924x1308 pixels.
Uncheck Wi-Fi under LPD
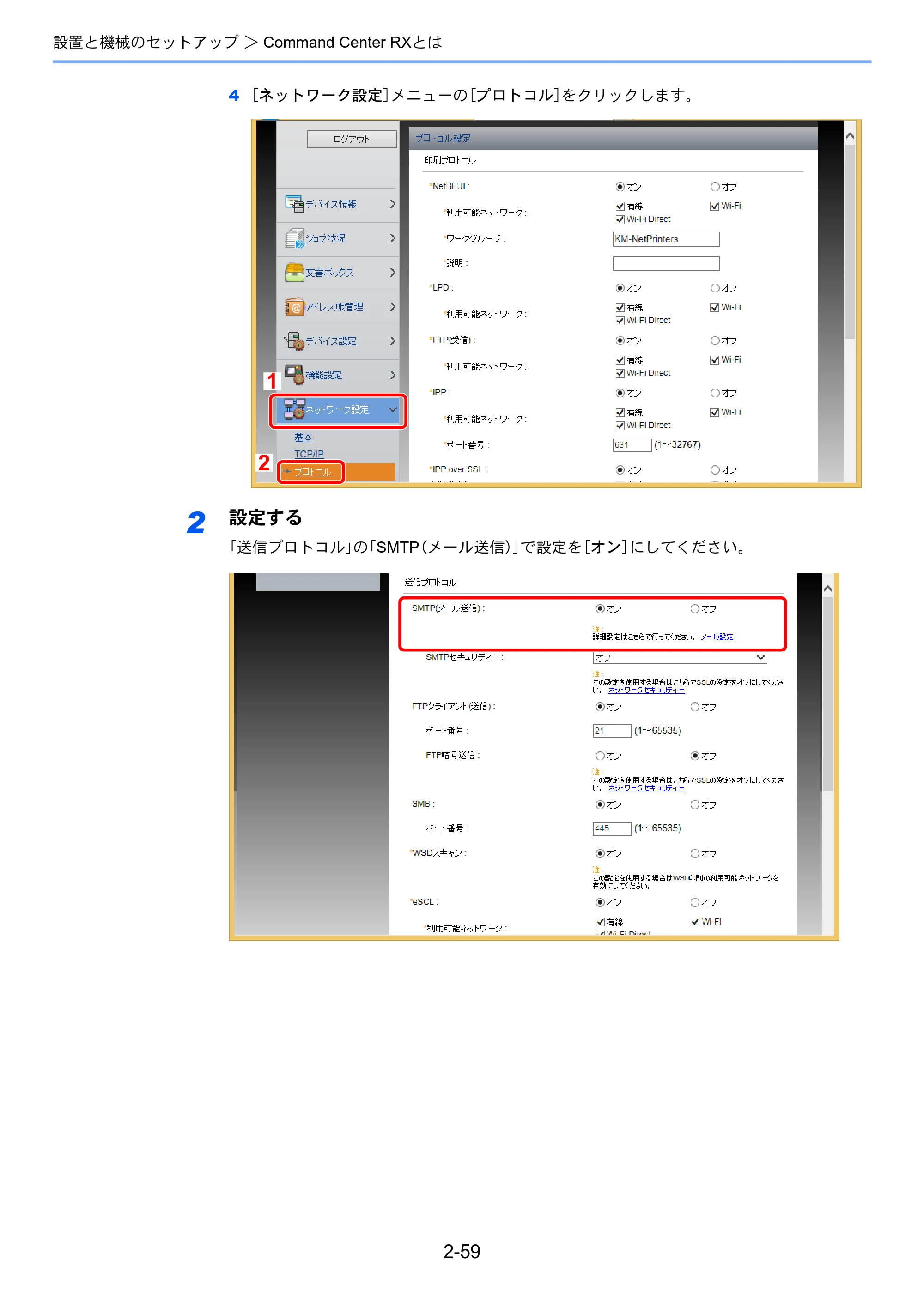714,308
